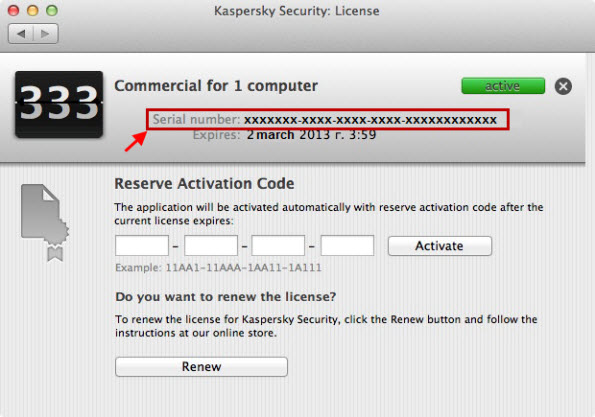Click the Activate button
This screenshot has height=417, width=595.
point(440,246)
